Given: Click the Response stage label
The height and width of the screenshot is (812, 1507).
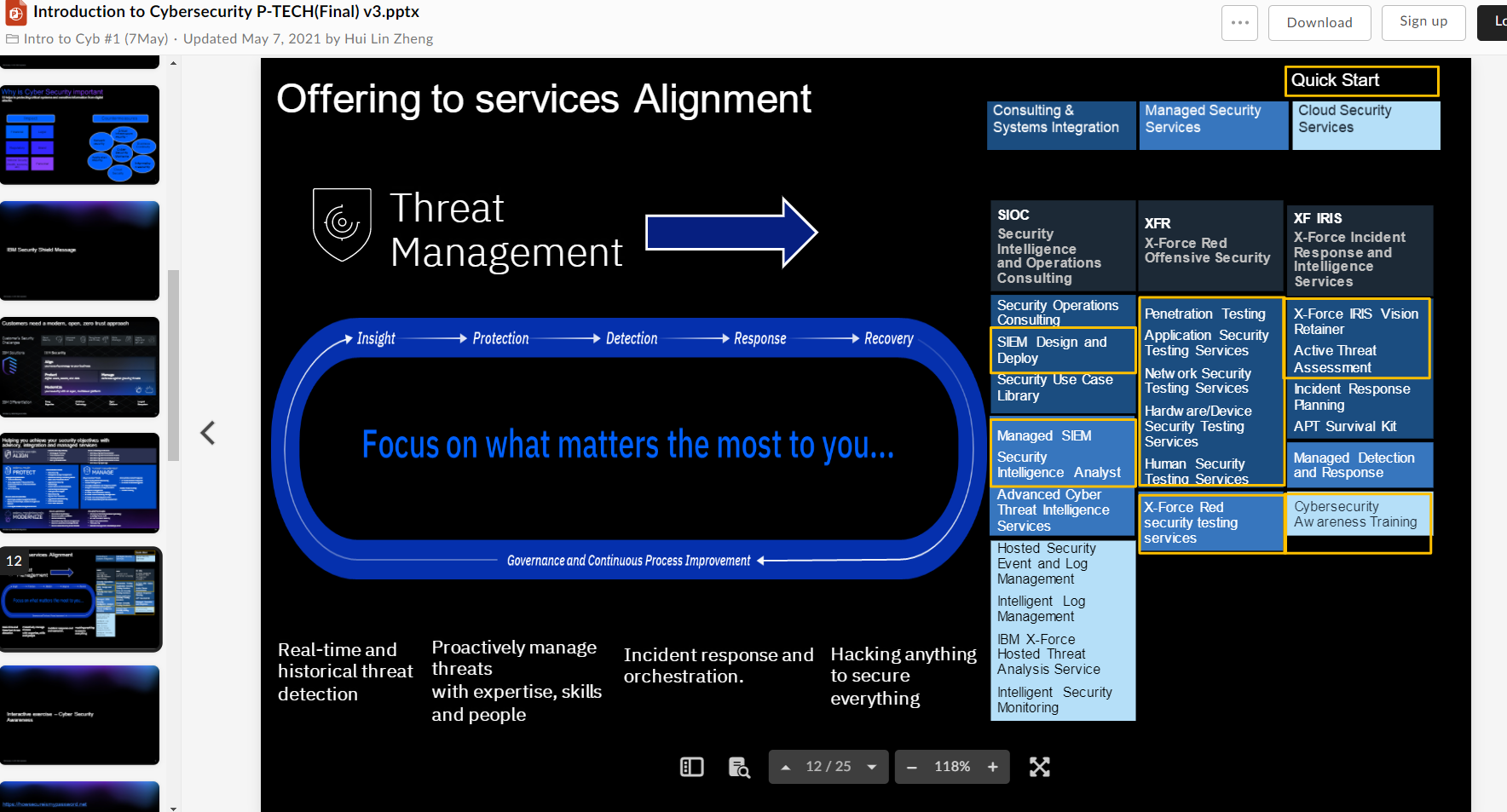Looking at the screenshot, I should pyautogui.click(x=759, y=338).
